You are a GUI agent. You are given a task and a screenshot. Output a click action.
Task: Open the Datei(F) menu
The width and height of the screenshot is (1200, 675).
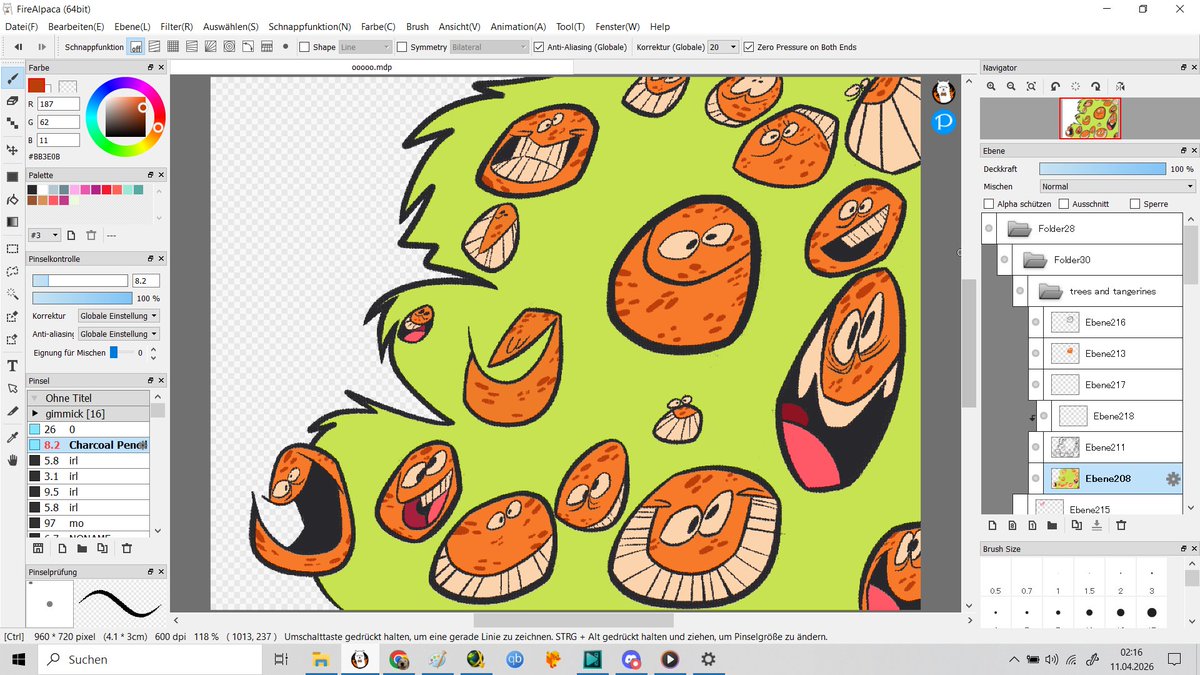[22, 27]
